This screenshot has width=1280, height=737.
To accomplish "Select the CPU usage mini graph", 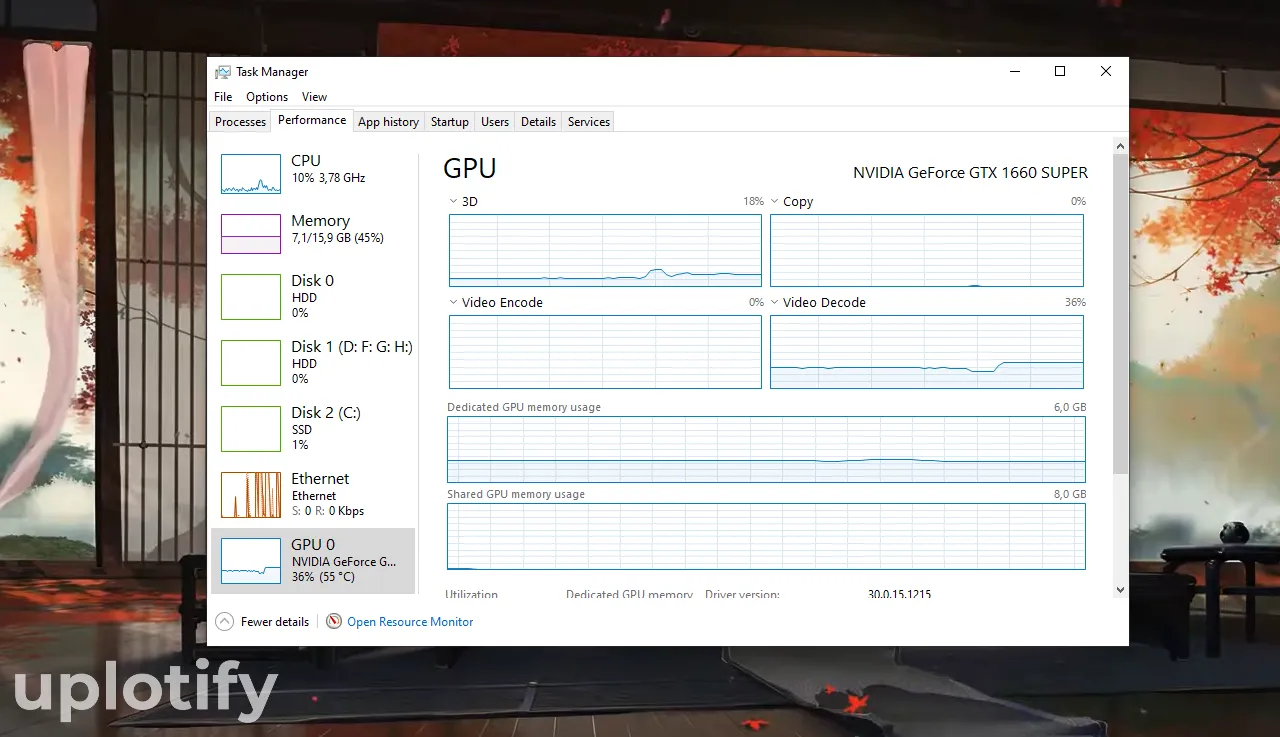I will [x=251, y=174].
